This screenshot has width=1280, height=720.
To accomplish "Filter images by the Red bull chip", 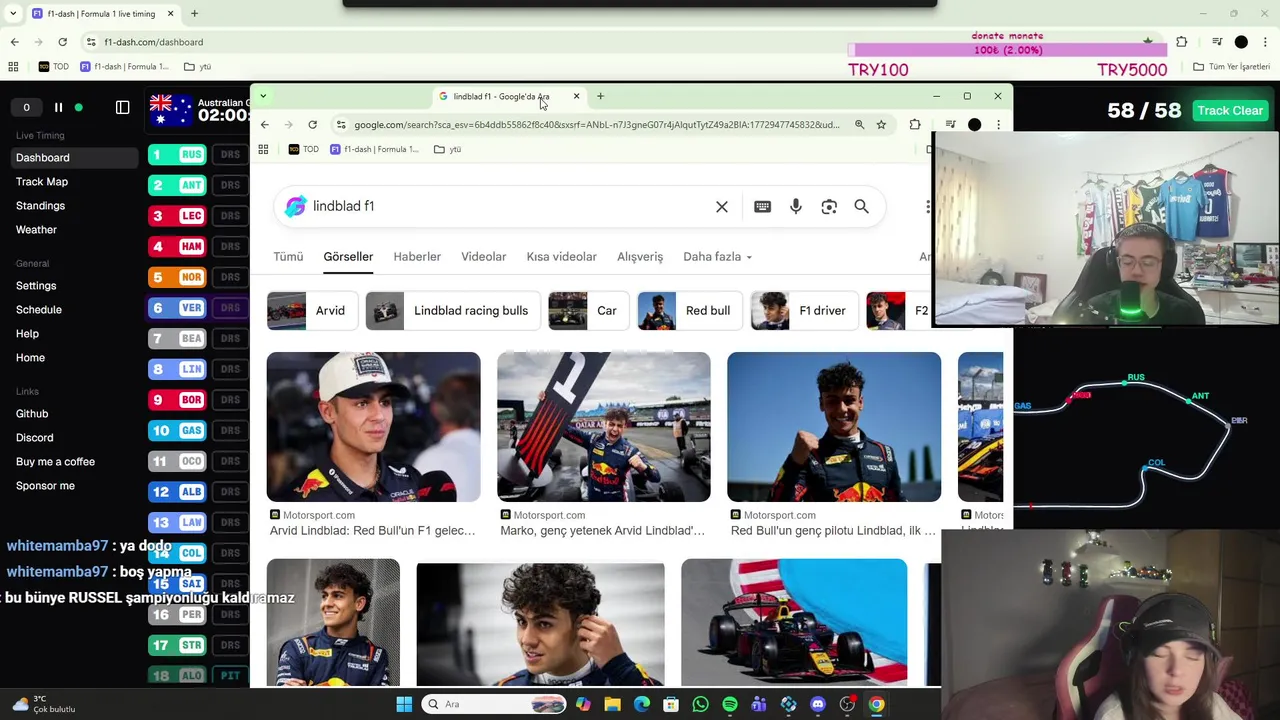I will click(x=689, y=310).
